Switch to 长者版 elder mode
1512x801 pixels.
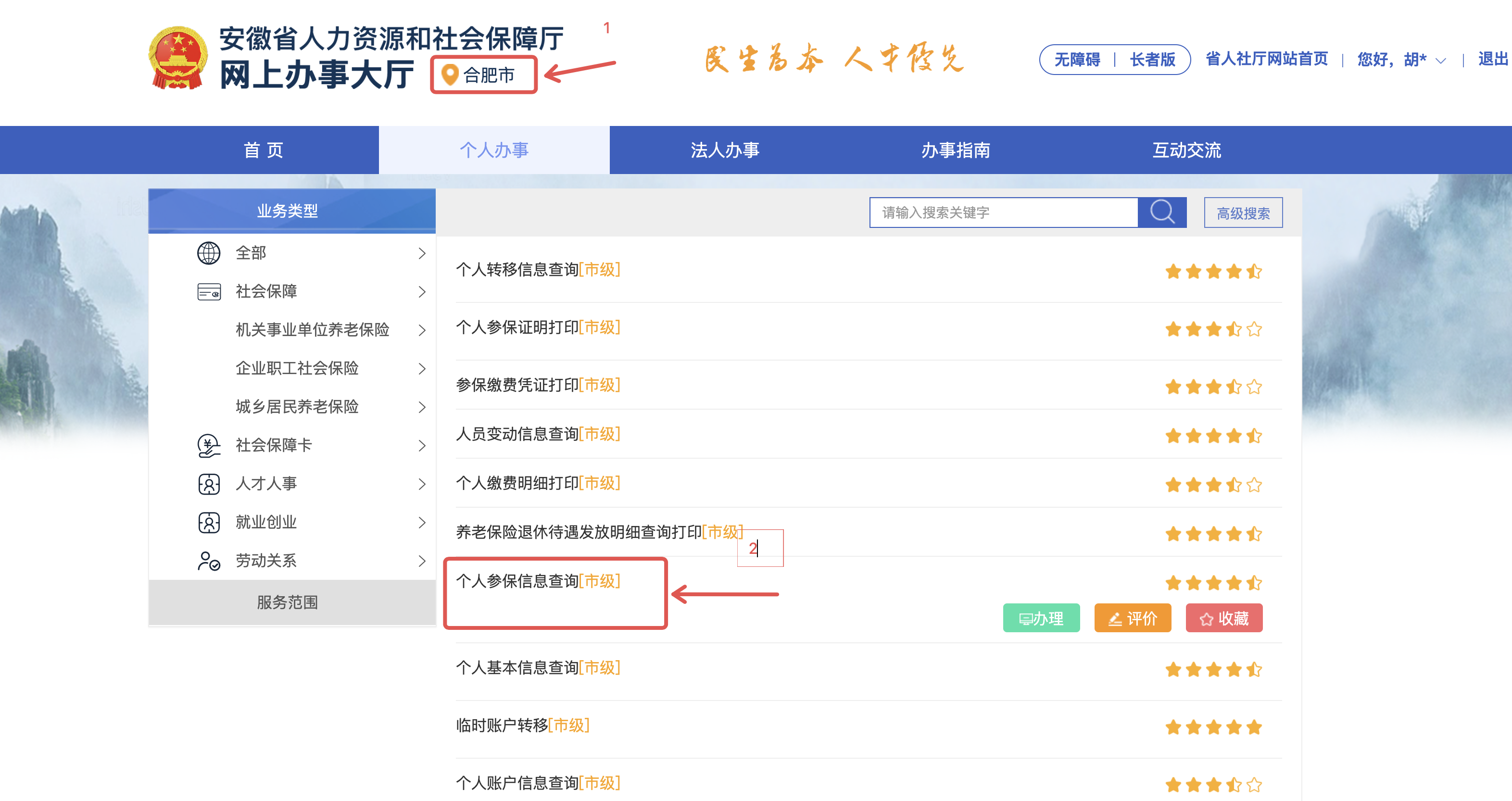point(1152,59)
